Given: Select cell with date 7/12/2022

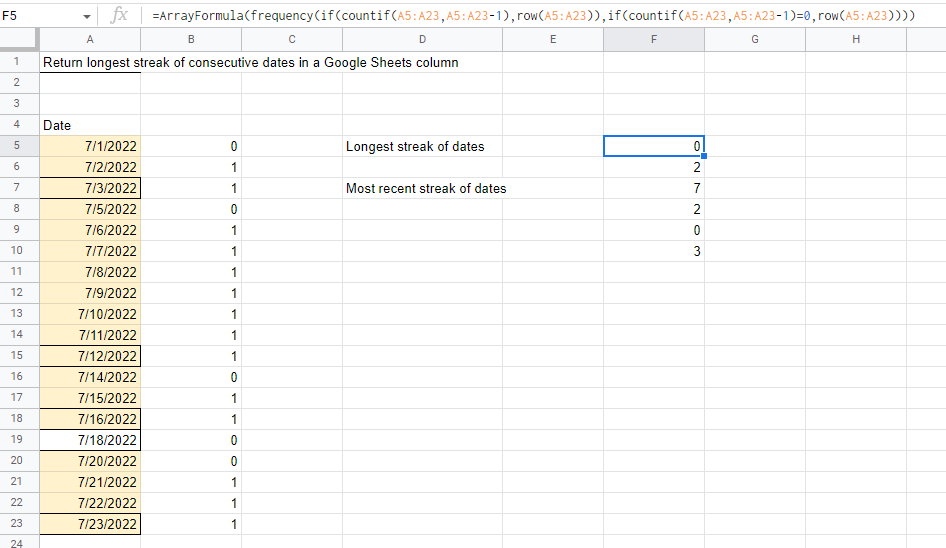Looking at the screenshot, I should pyautogui.click(x=90, y=356).
